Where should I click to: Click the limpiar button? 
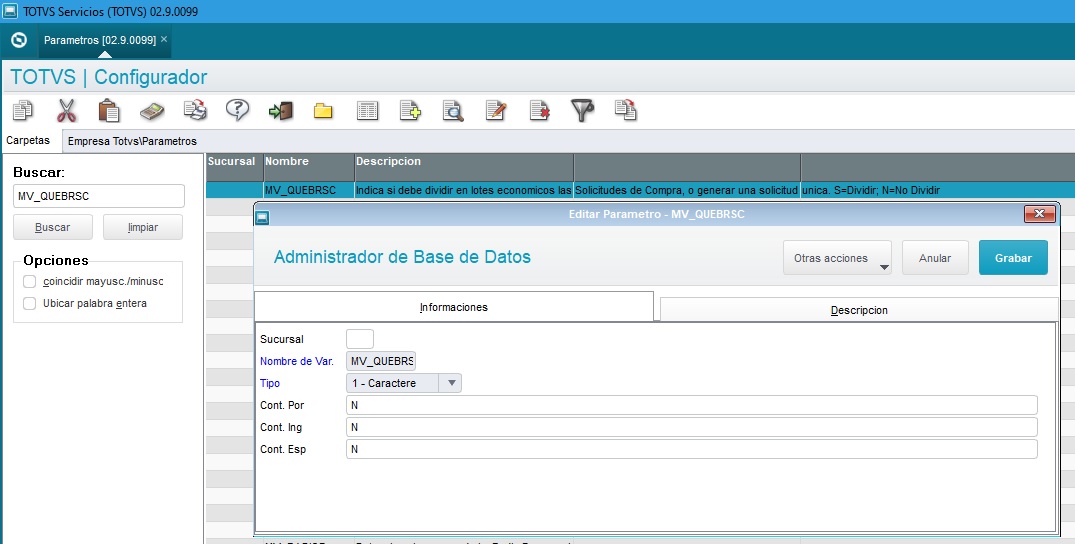143,227
